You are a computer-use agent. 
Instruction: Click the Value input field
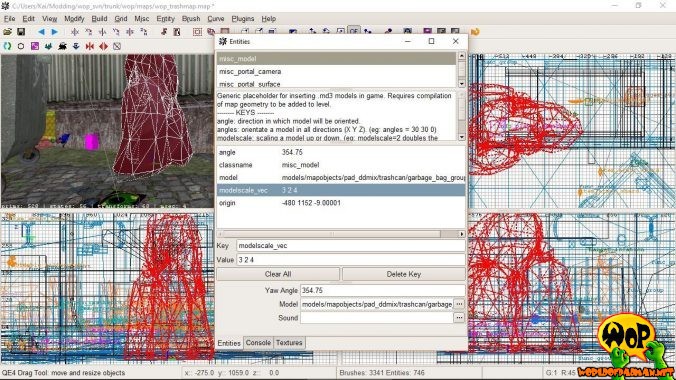(x=351, y=260)
